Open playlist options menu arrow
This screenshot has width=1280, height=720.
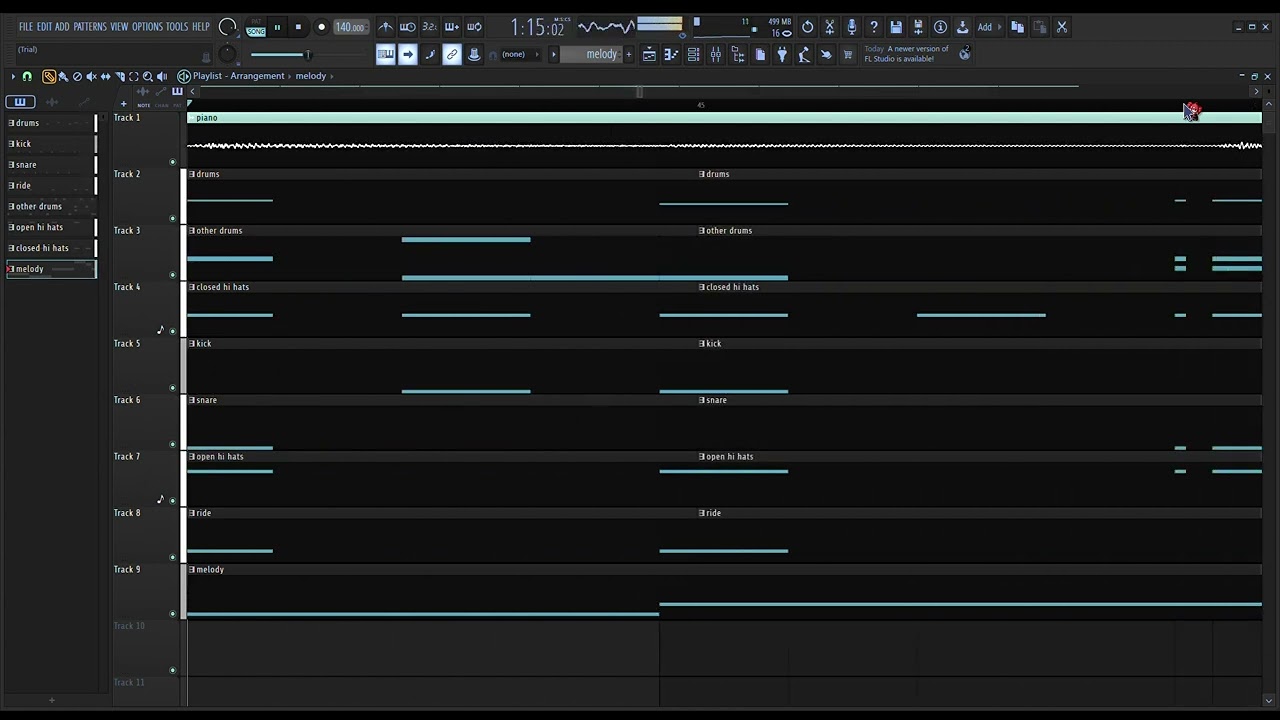pos(13,76)
